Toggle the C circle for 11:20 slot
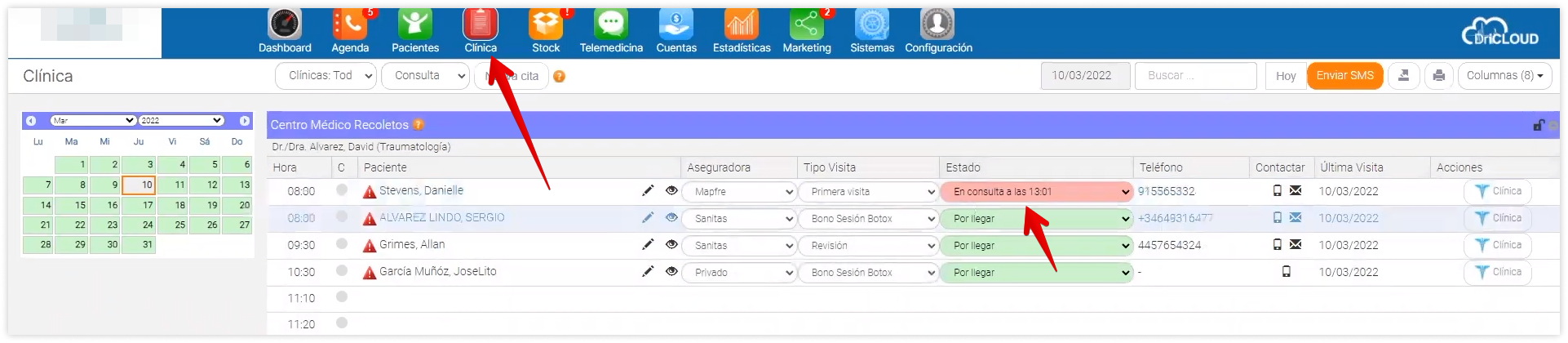 342,323
